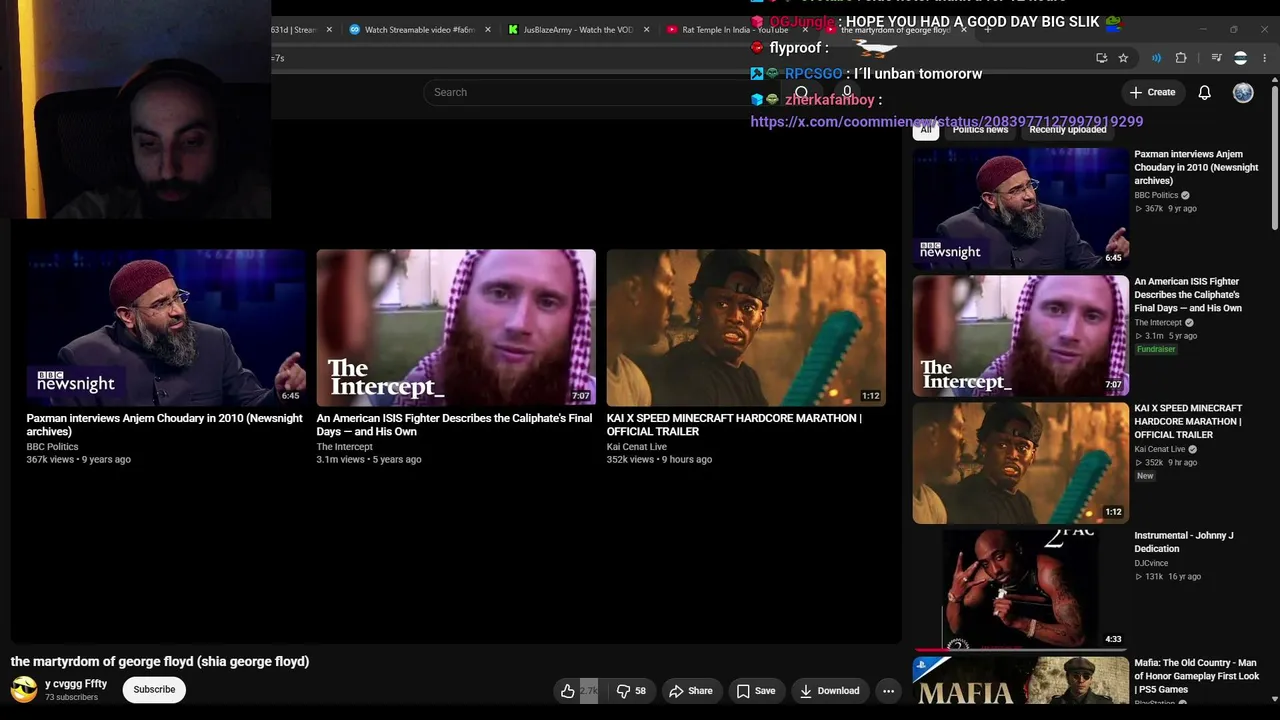
Task: Open sidebar Johnny J Dedication thumbnail
Action: (1020, 590)
